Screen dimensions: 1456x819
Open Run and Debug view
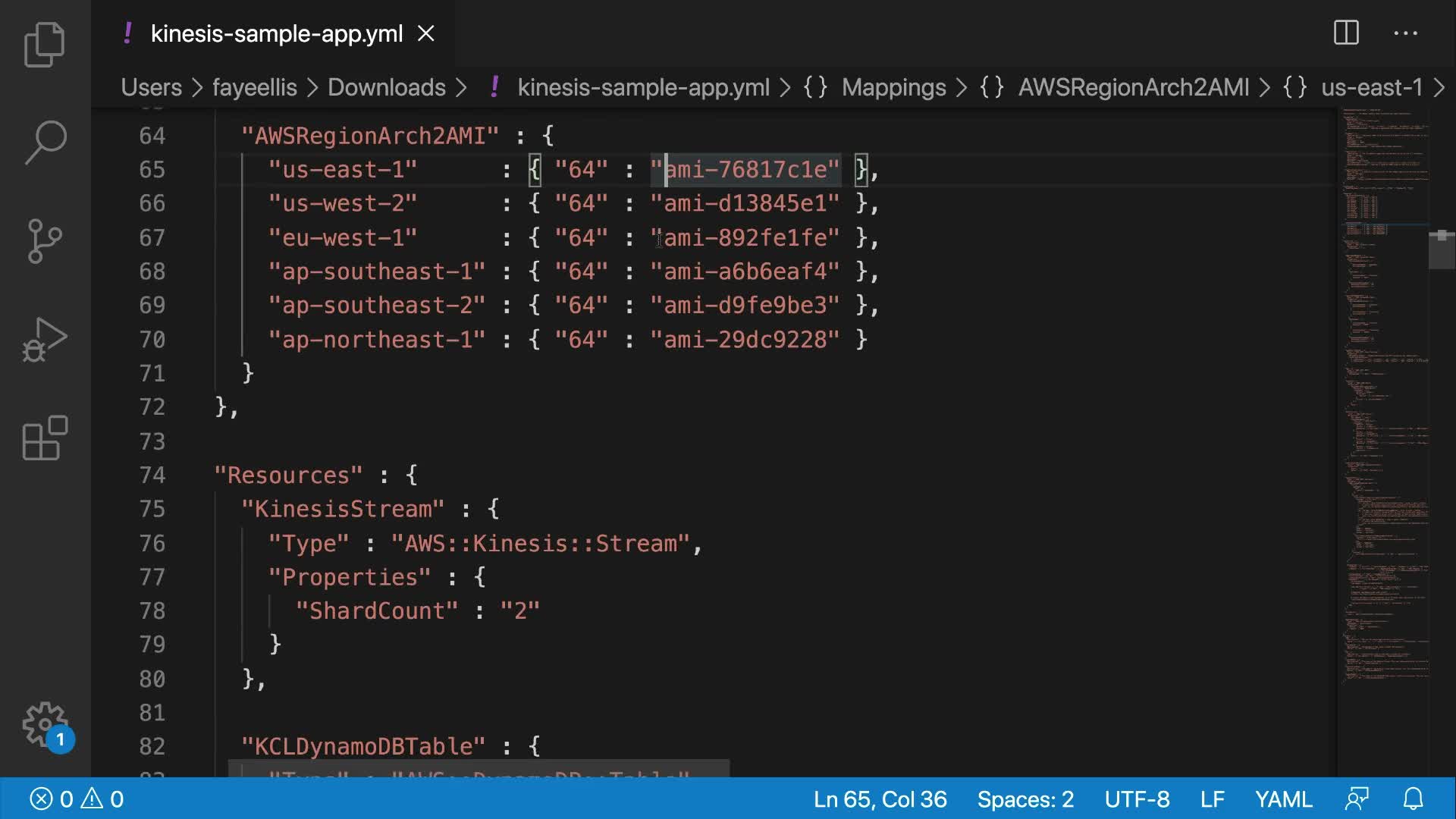point(45,339)
